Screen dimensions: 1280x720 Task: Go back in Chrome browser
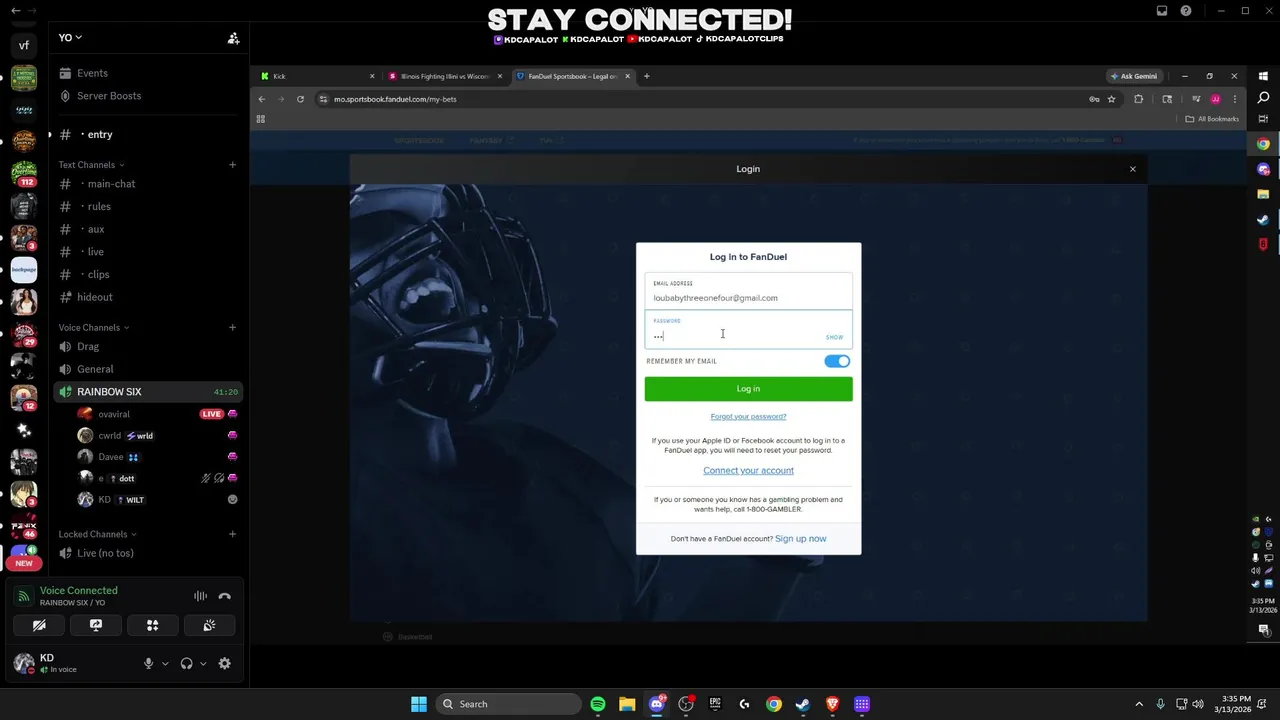tap(262, 99)
